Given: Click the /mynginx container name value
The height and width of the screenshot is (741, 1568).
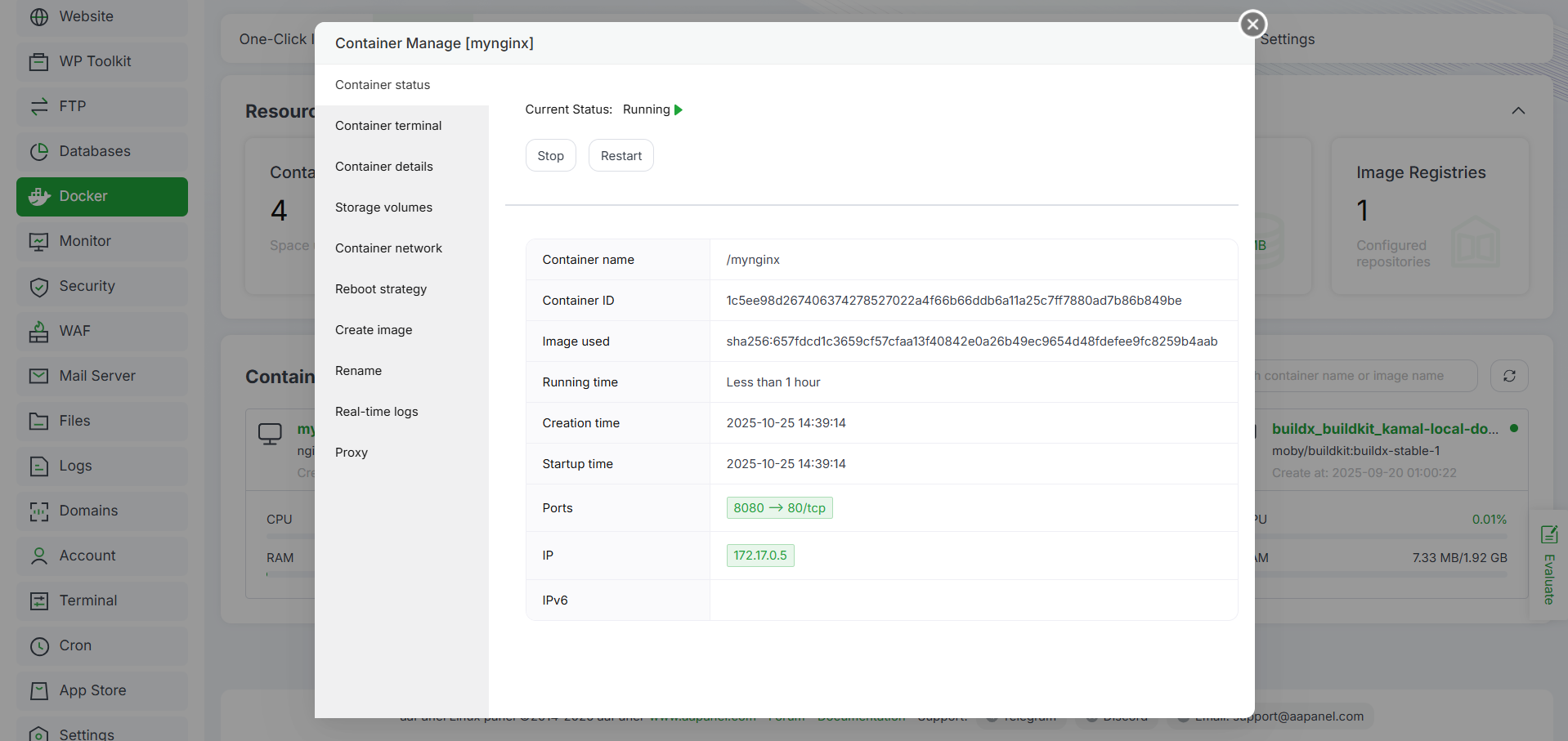Looking at the screenshot, I should tap(753, 260).
